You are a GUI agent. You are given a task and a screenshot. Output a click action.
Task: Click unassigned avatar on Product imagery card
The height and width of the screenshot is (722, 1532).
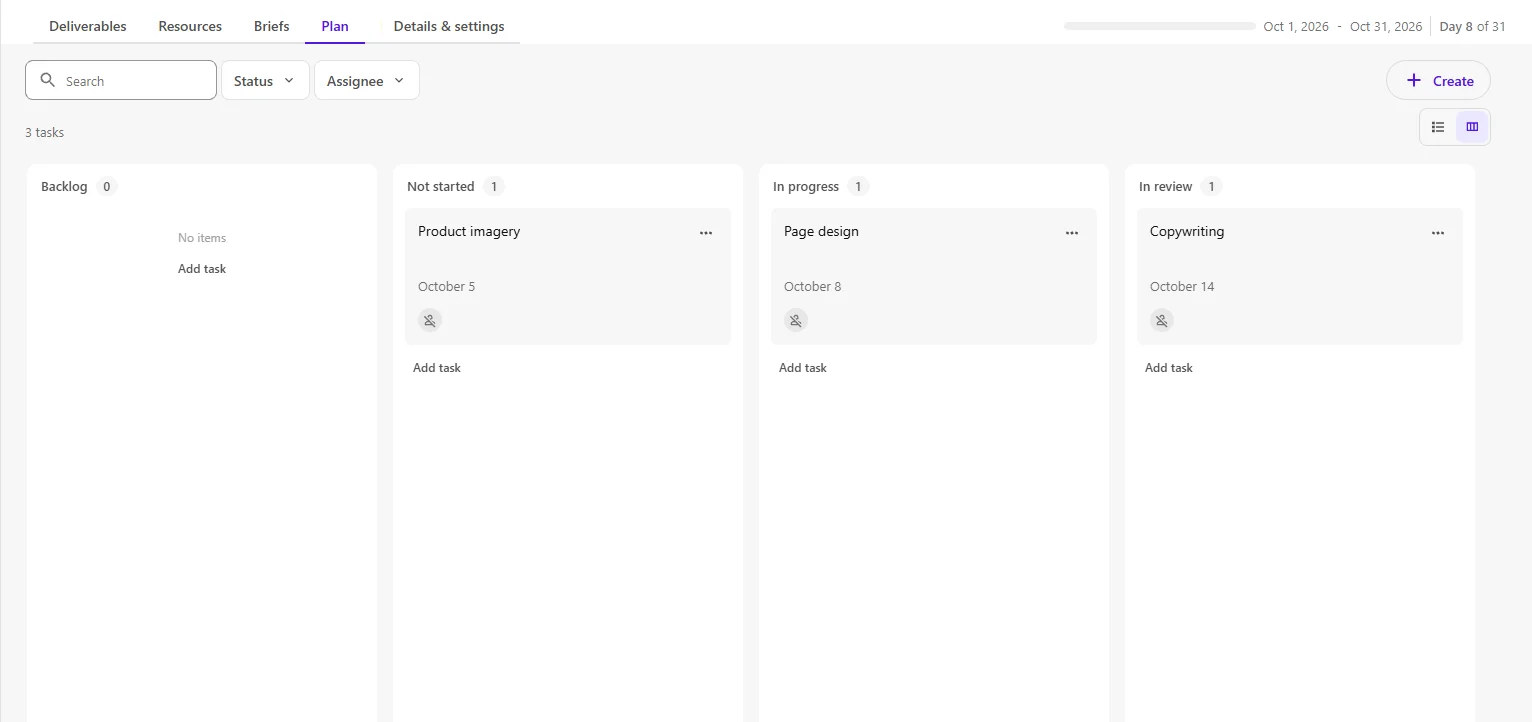430,320
